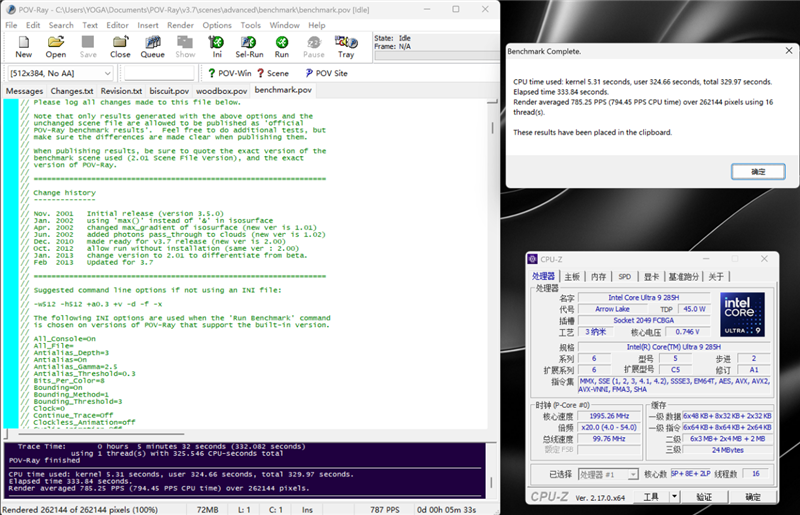Open resolution preset dropdown 512x384 No AA
The width and height of the screenshot is (800, 515).
pos(60,73)
